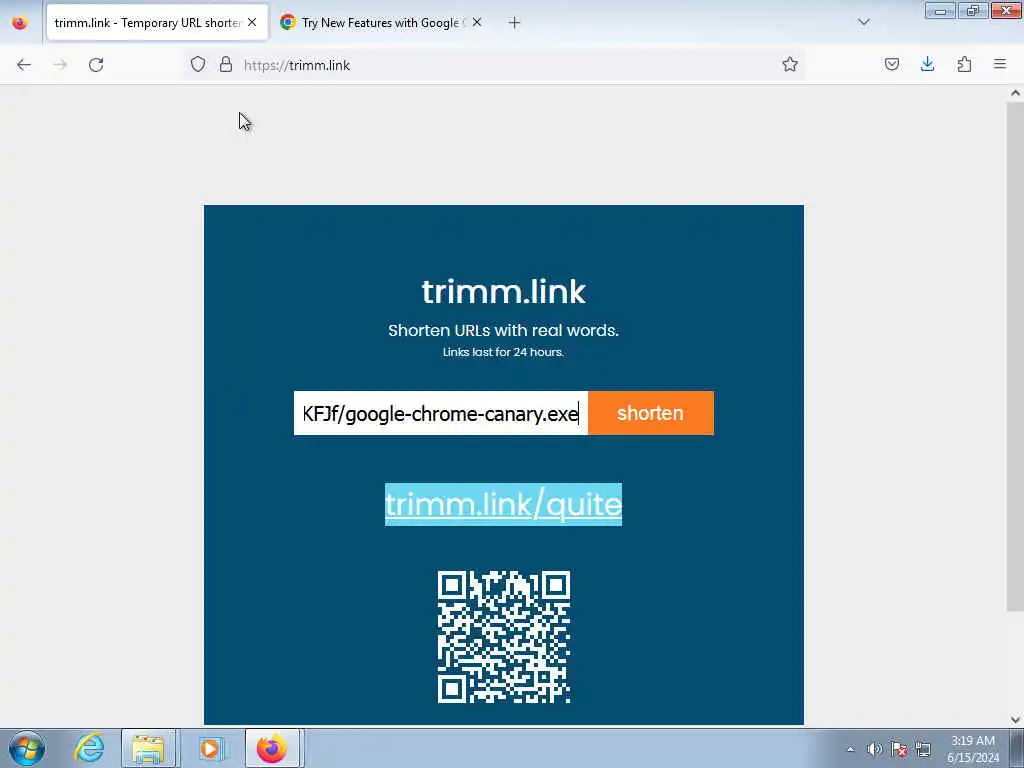Open the volume speaker tray icon

coord(874,749)
